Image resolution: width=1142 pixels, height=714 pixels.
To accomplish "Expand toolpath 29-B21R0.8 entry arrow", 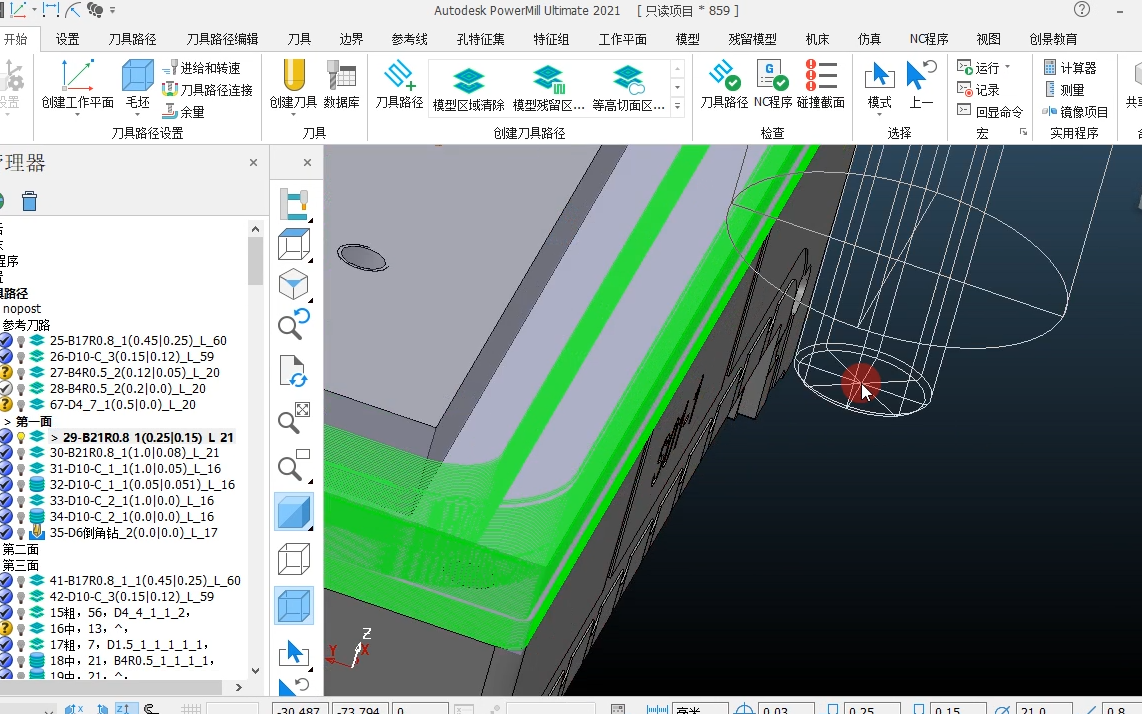I will tap(54, 438).
